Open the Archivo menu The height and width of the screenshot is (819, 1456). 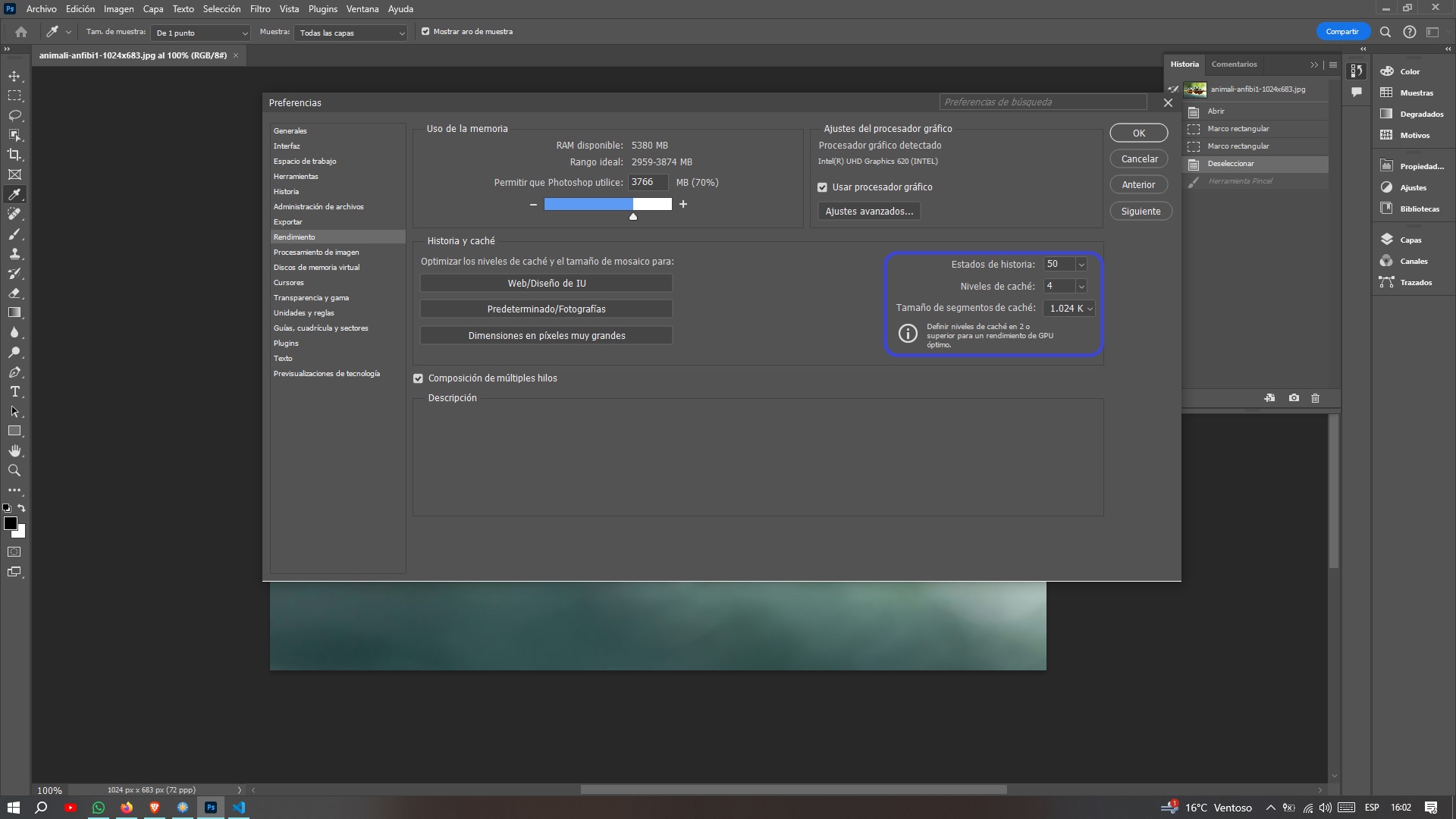pyautogui.click(x=41, y=9)
